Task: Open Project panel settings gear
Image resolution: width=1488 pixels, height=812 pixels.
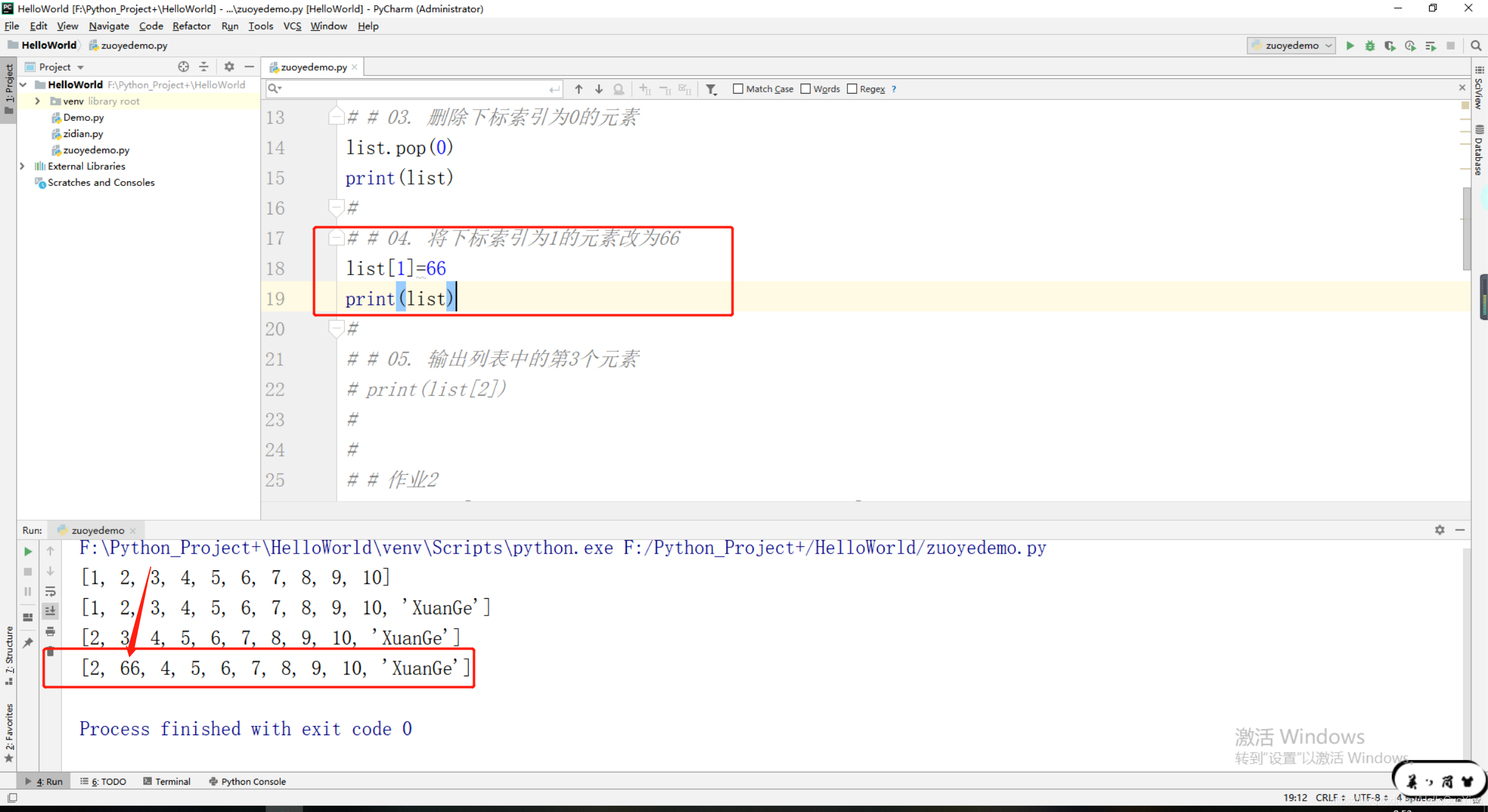Action: [x=229, y=66]
